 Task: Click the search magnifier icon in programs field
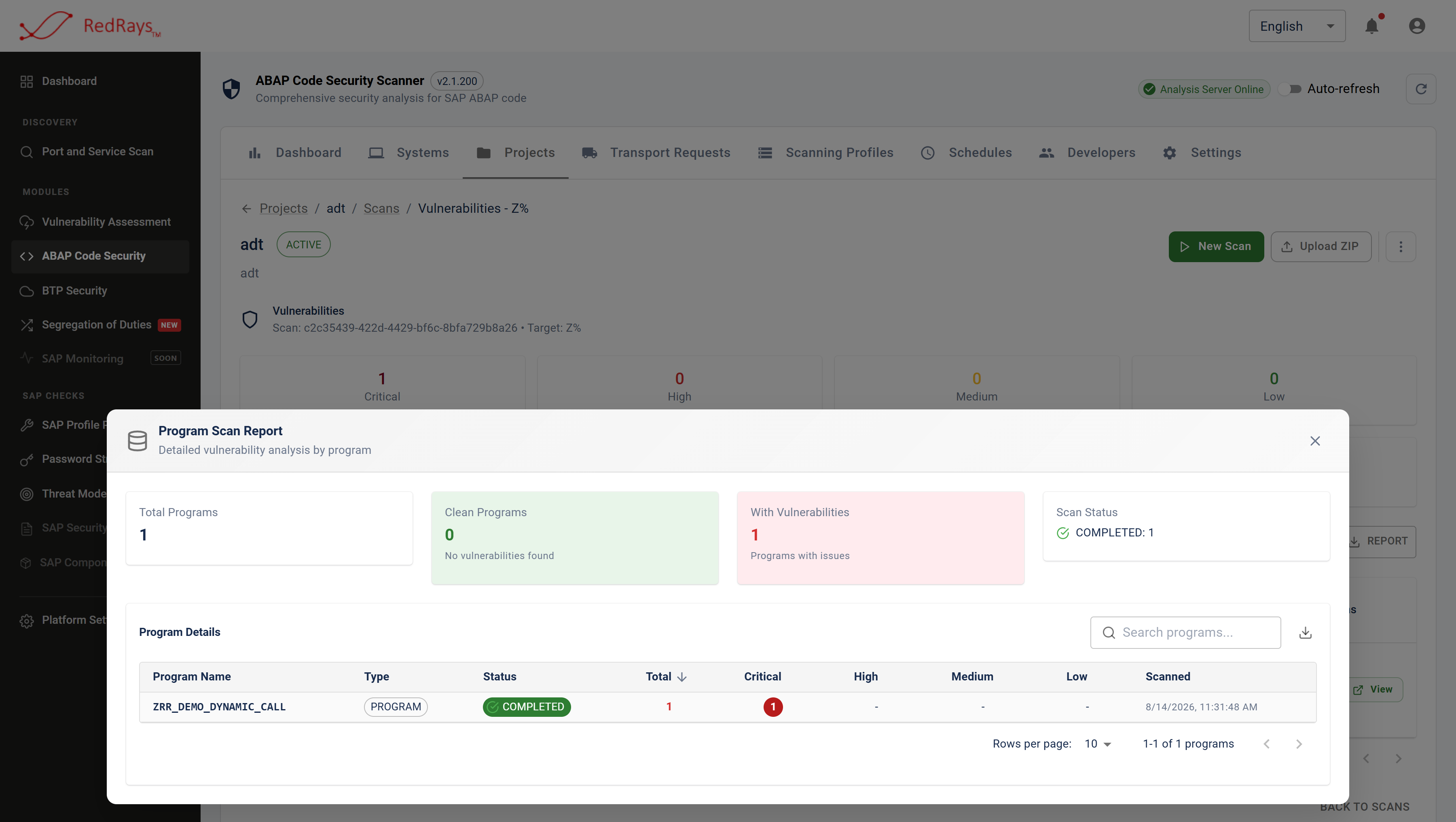point(1109,633)
